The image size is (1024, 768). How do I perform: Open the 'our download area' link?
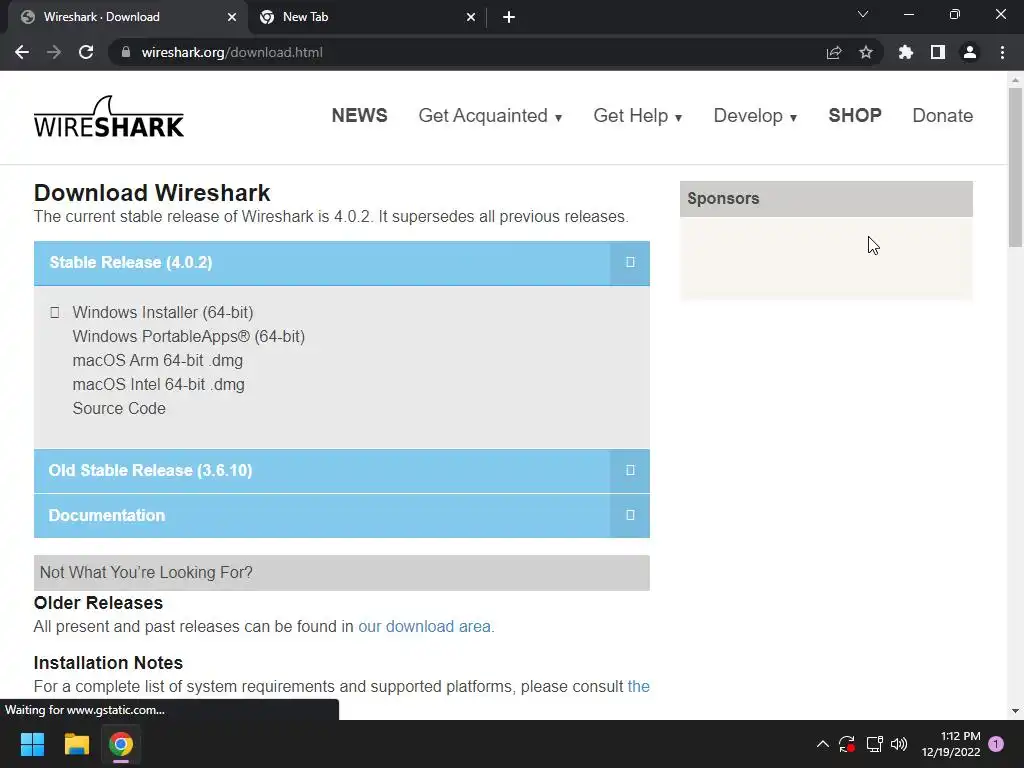pos(424,626)
